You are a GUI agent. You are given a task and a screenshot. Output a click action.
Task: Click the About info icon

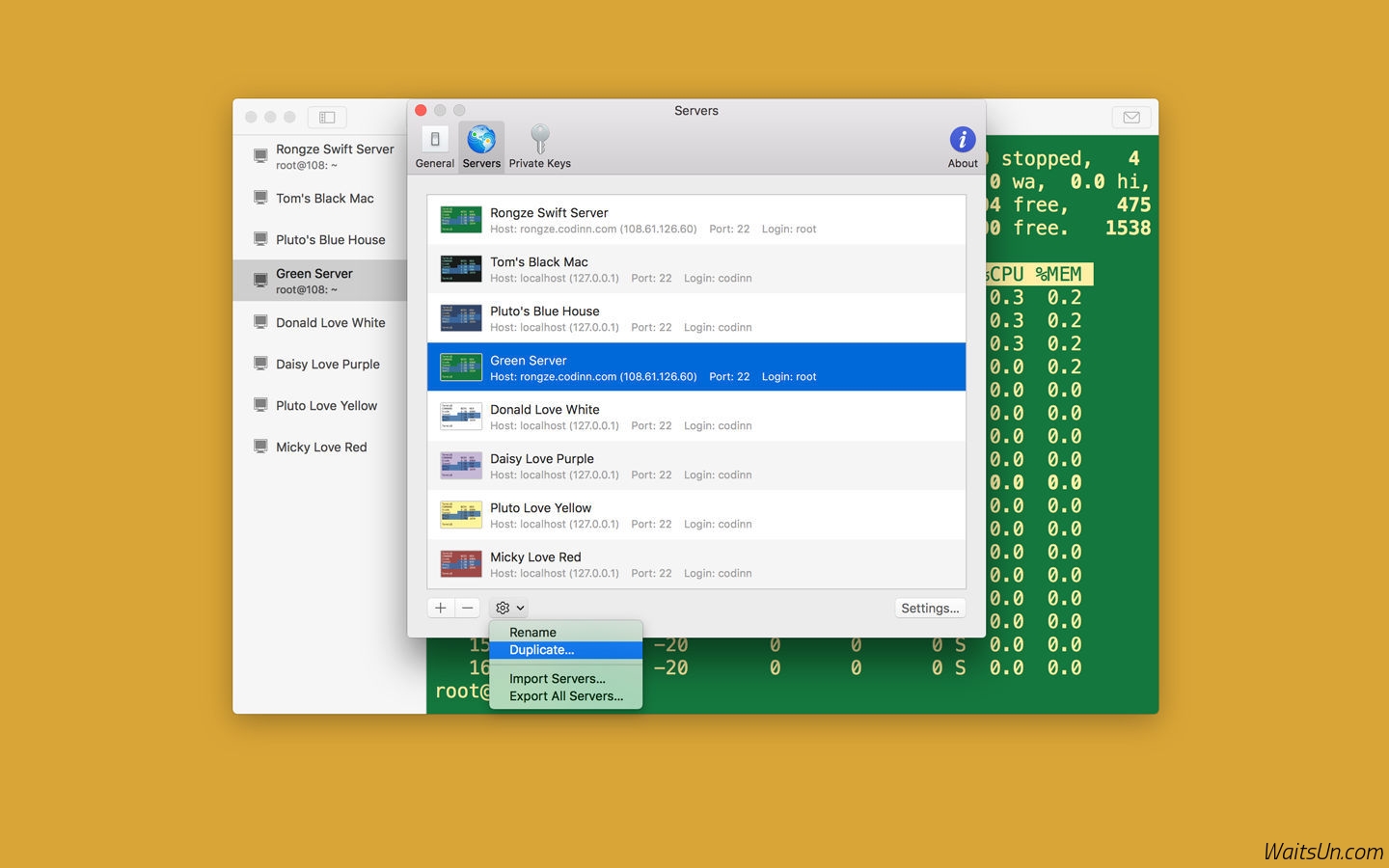pos(962,141)
